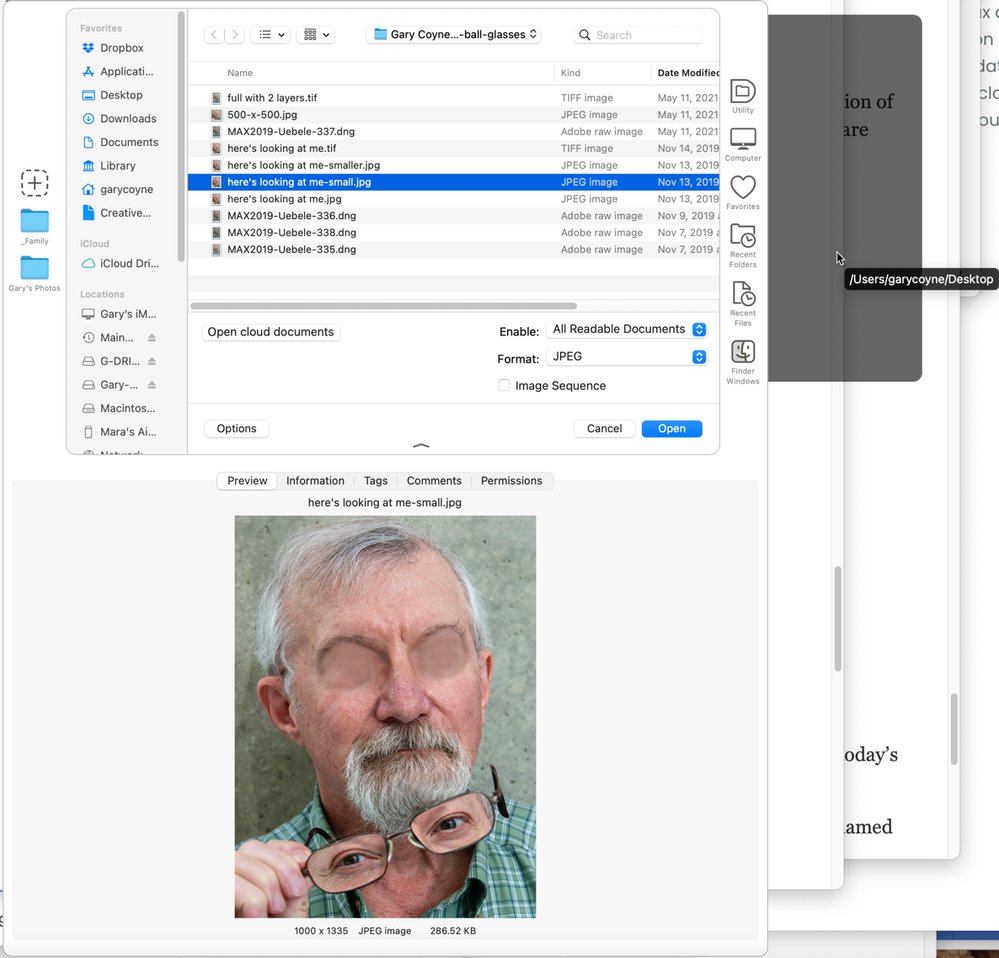Viewport: 999px width, 958px height.
Task: Enable the Image Sequence checkbox
Action: 504,385
